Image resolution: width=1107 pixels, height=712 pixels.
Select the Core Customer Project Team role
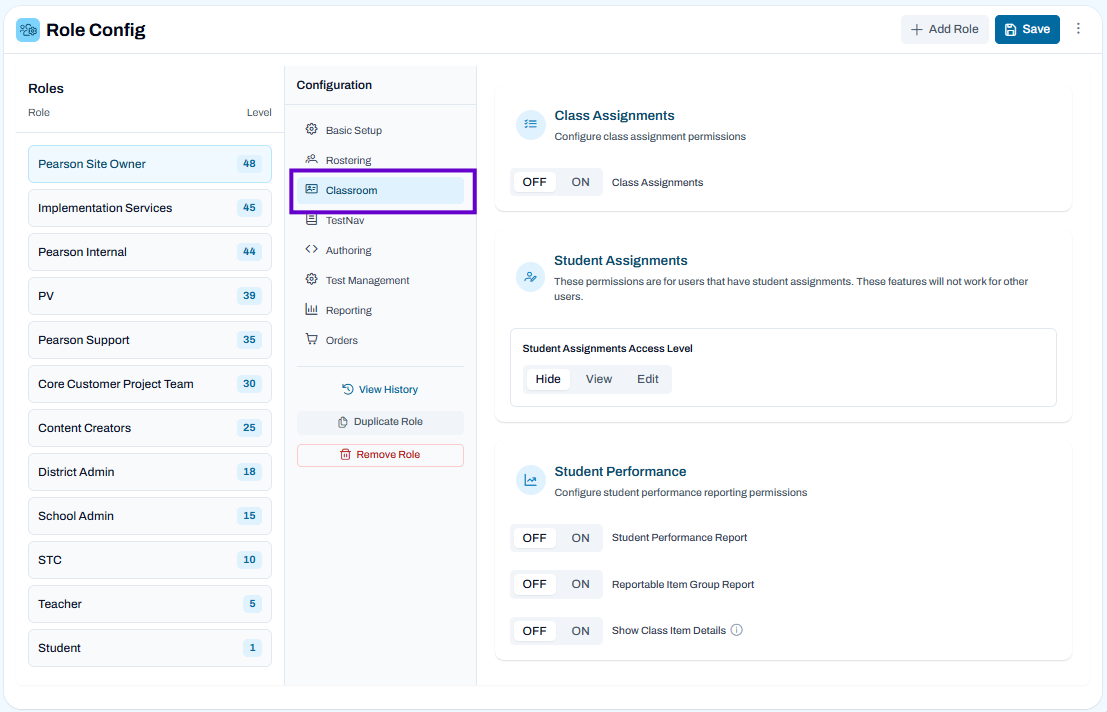pyautogui.click(x=150, y=384)
